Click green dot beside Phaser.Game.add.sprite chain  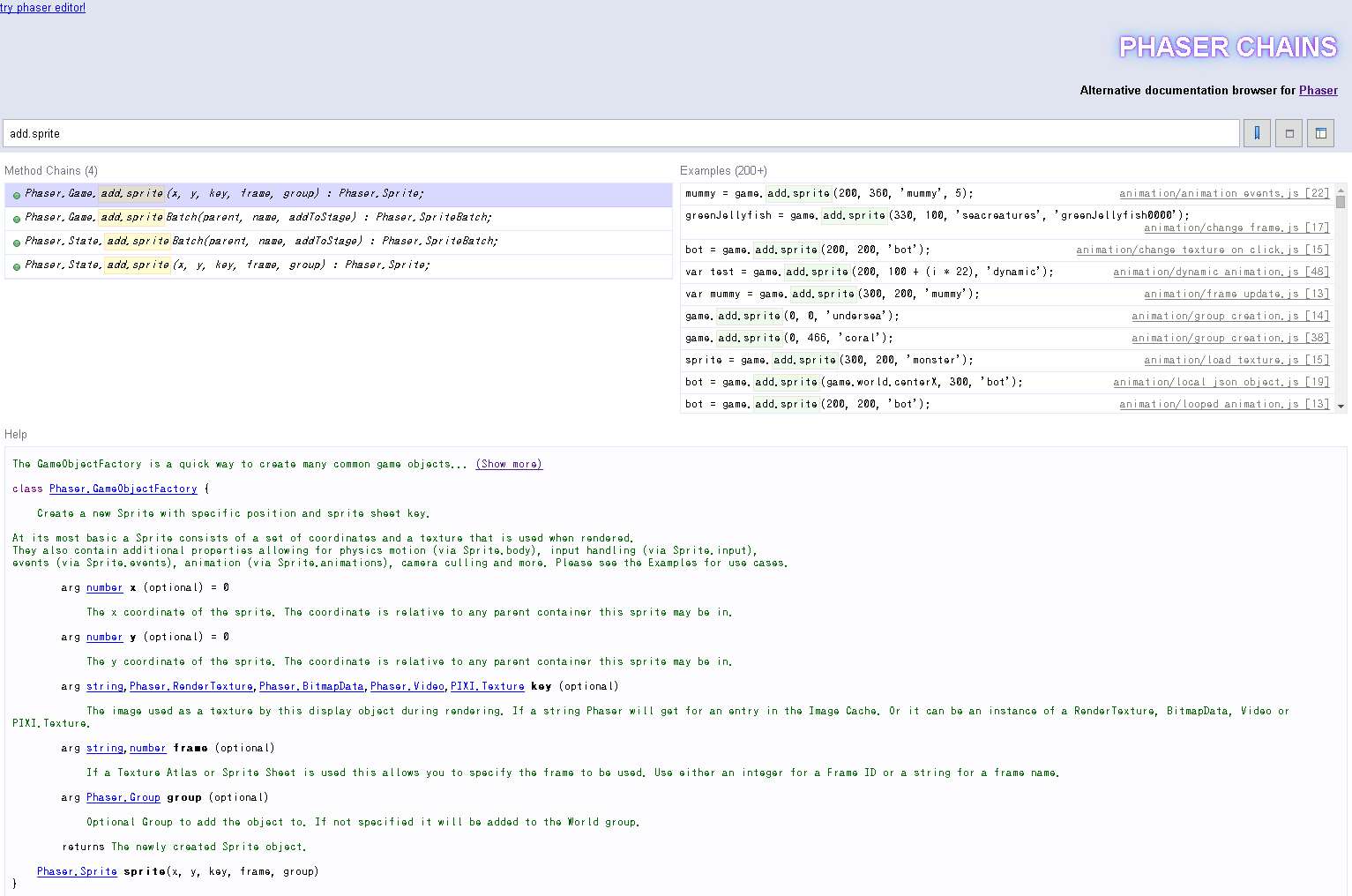[x=17, y=195]
